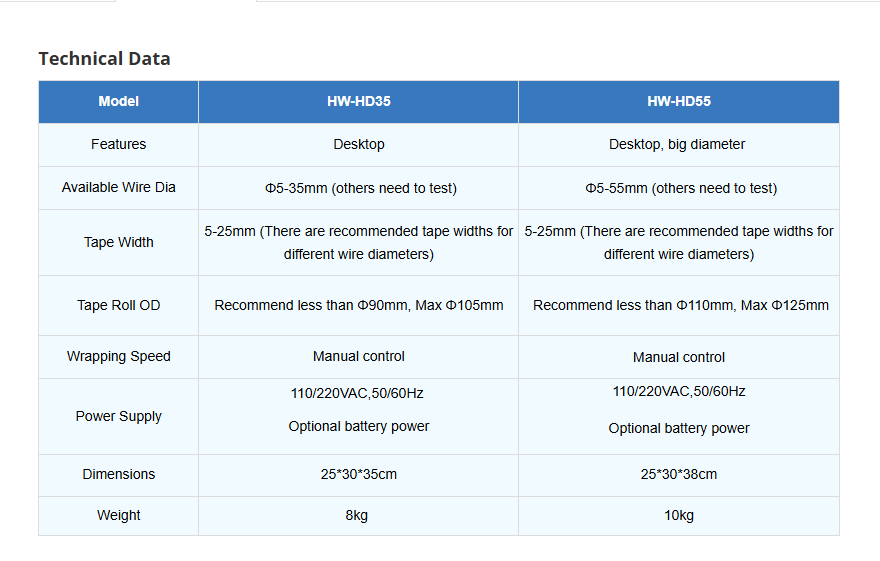Click the Φ5-55mm wire diameter cell
The width and height of the screenshot is (880, 561).
[679, 188]
